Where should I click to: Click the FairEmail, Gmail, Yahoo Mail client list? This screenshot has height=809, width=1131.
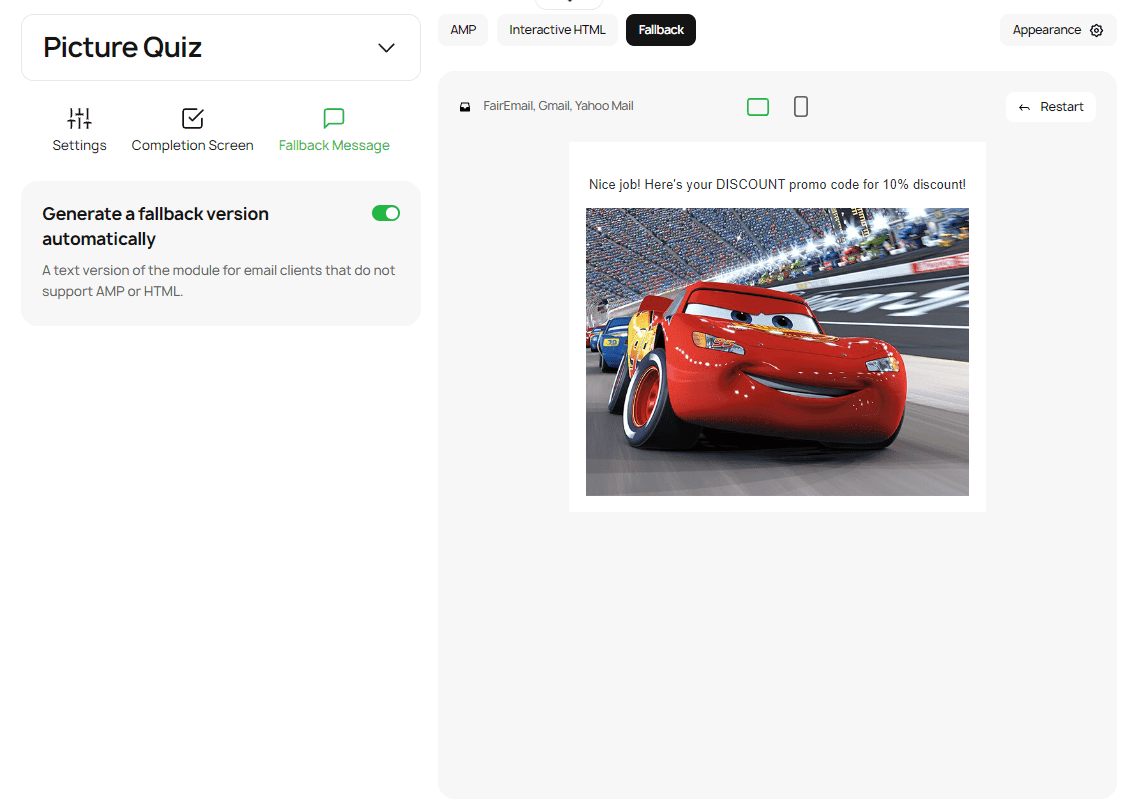(558, 106)
